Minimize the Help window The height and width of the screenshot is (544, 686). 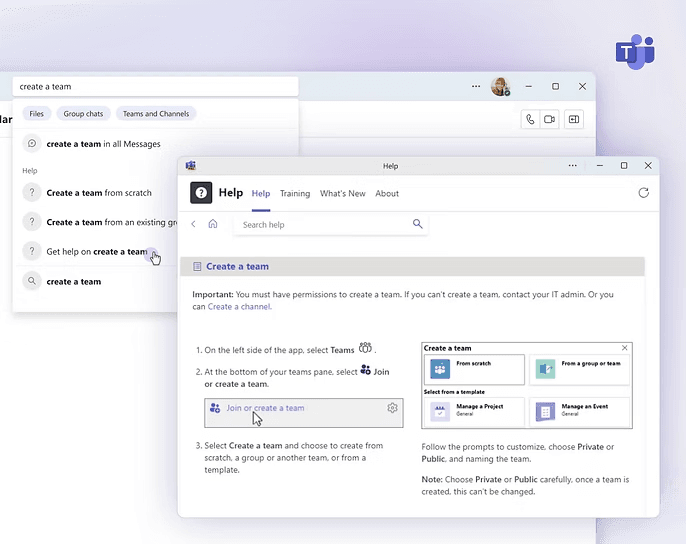coord(600,165)
